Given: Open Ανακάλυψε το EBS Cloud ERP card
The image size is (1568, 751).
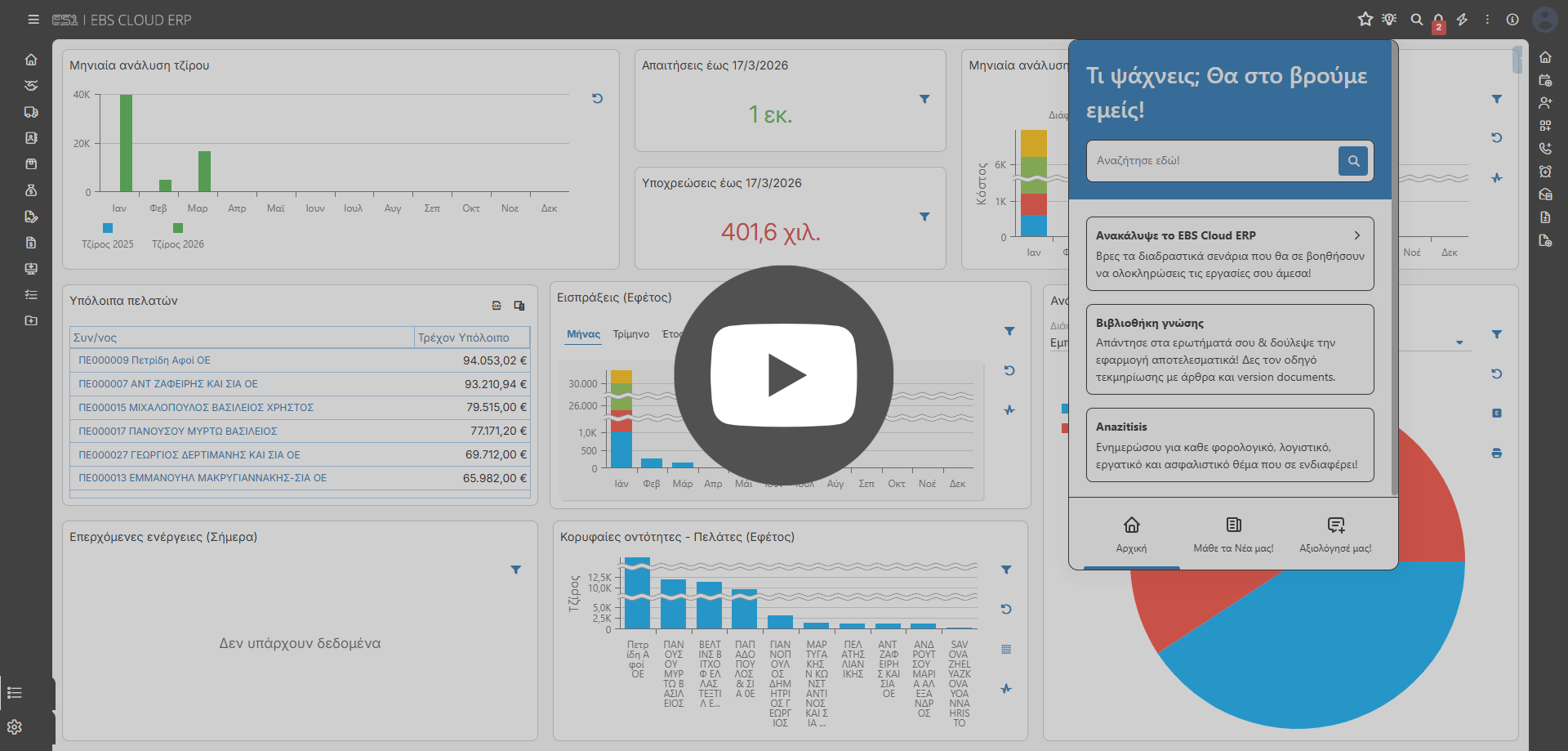Looking at the screenshot, I should click(x=1230, y=253).
